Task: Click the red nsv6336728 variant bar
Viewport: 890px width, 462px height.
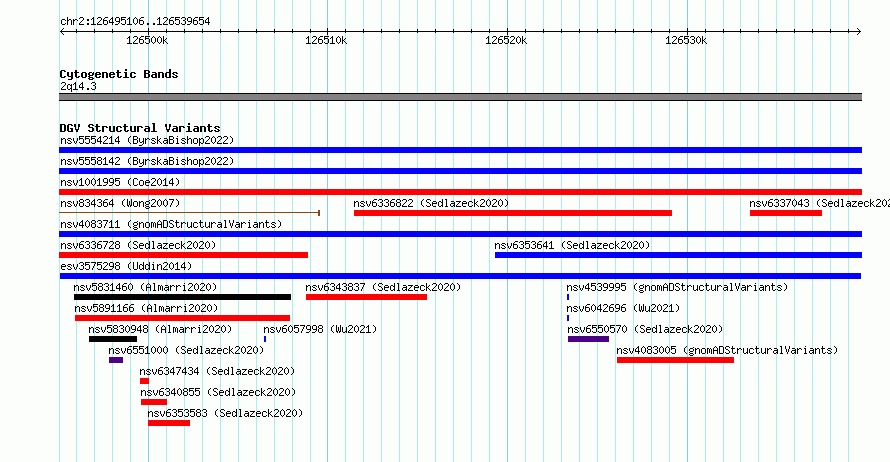Action: click(183, 255)
